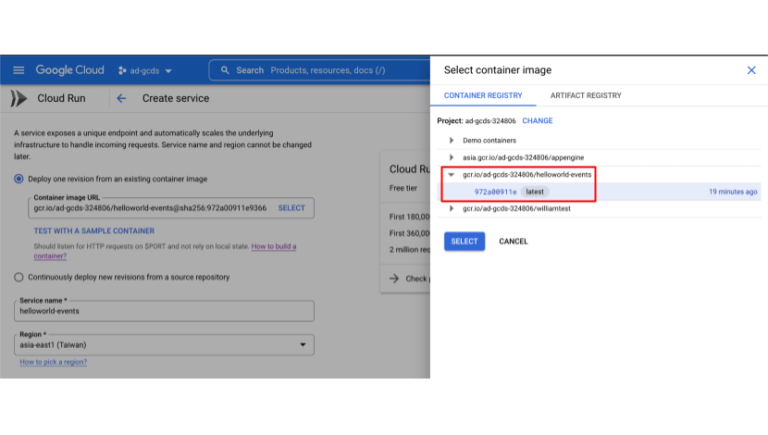Click SELECT beside the Container image URL
Image resolution: width=768 pixels, height=435 pixels.
[291, 208]
